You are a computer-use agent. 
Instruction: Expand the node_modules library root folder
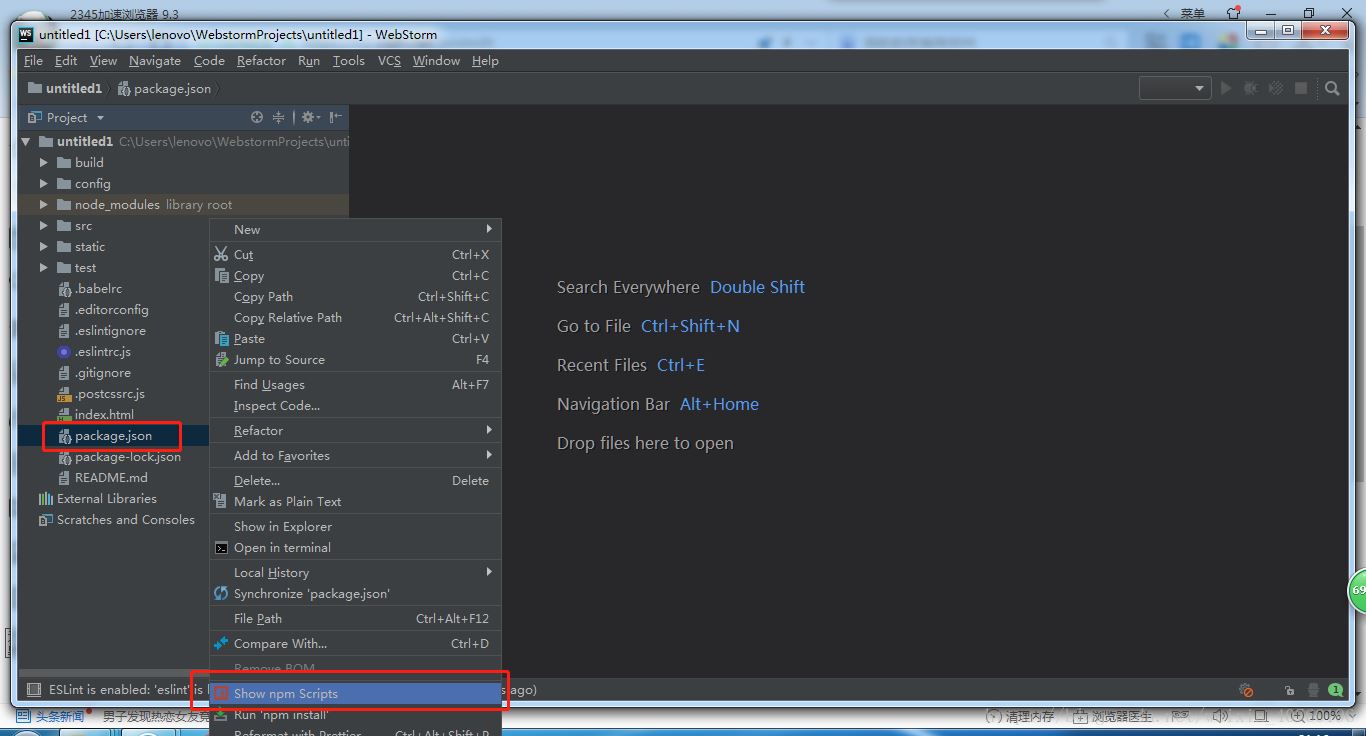pyautogui.click(x=43, y=204)
